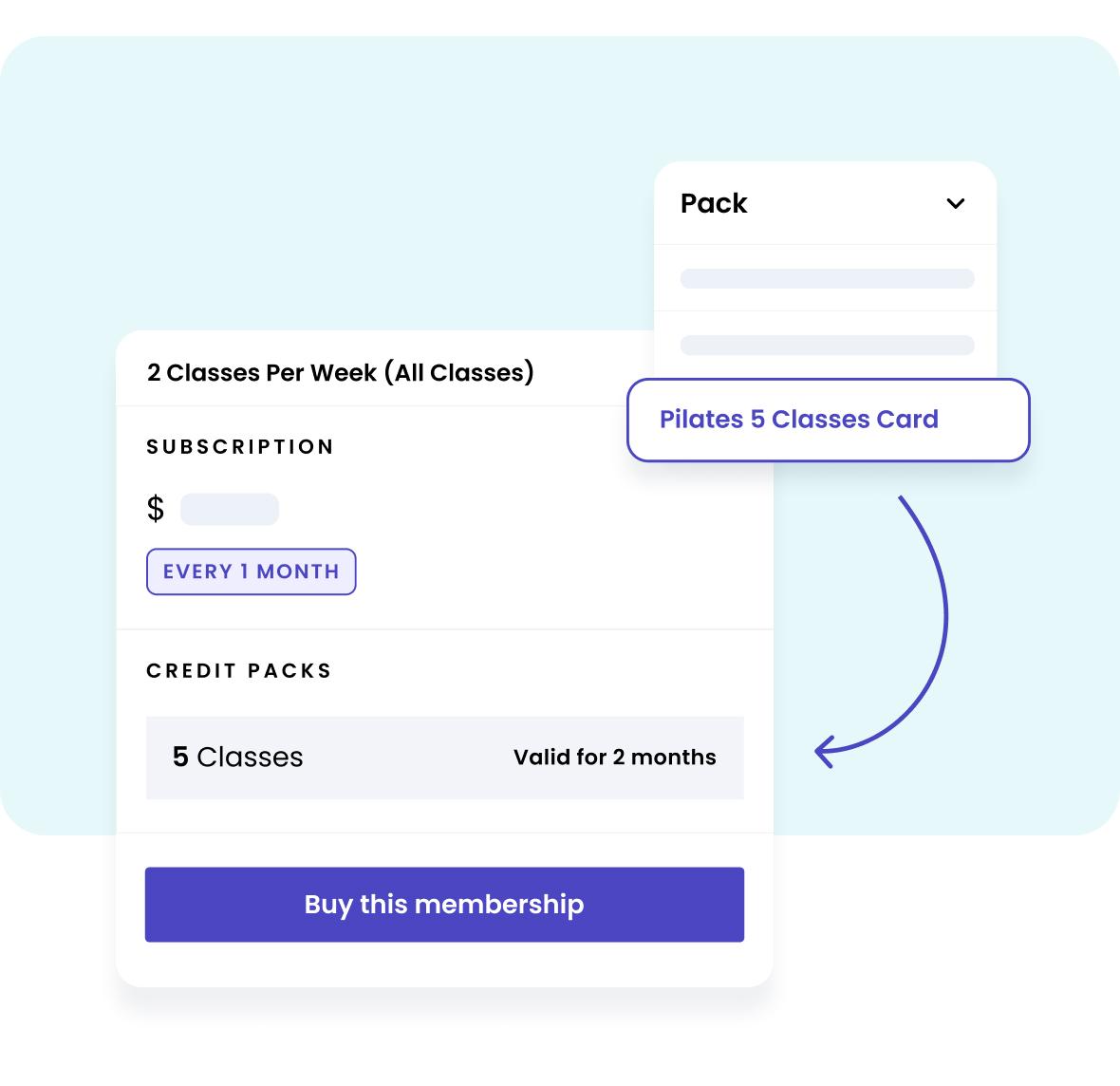1120x1086 pixels.
Task: Click the word Card in Pilates option
Action: coord(907,420)
